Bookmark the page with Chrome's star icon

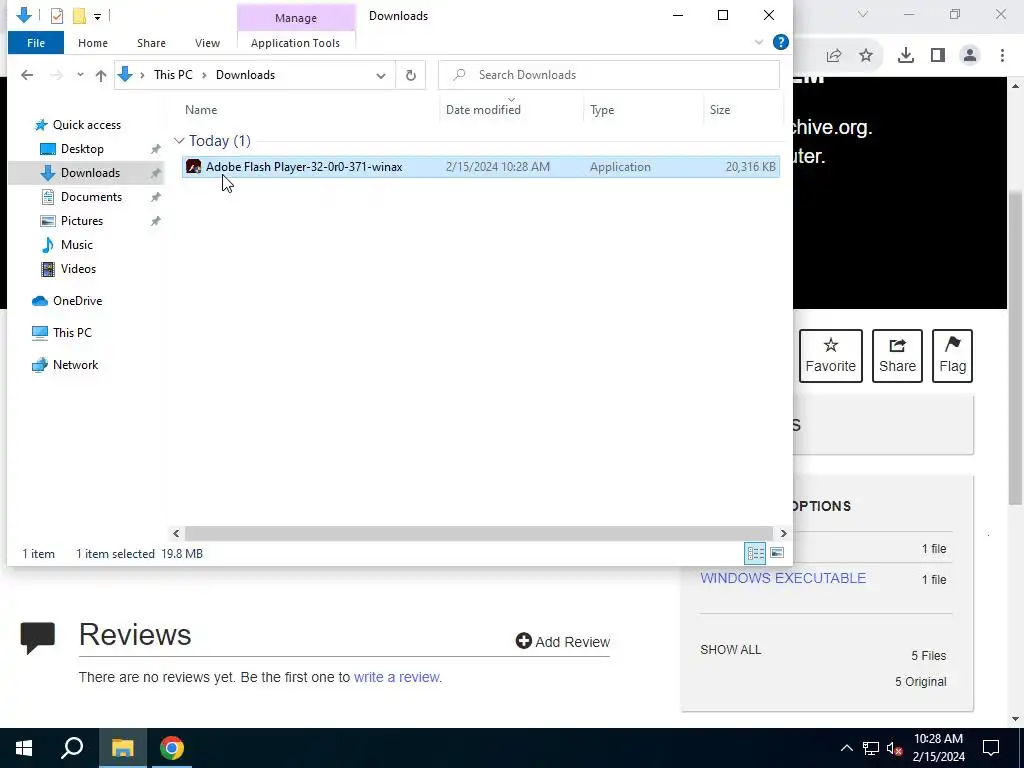866,56
